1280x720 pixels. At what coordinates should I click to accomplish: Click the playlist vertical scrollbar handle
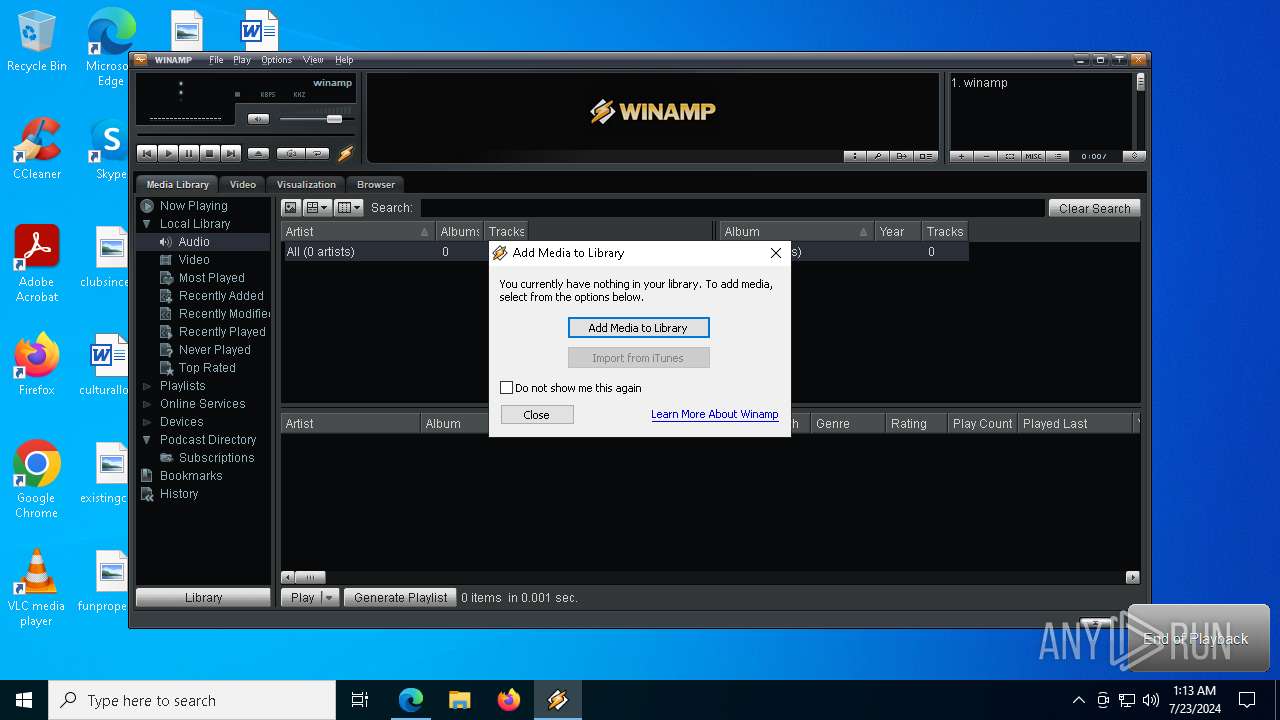pyautogui.click(x=1140, y=82)
